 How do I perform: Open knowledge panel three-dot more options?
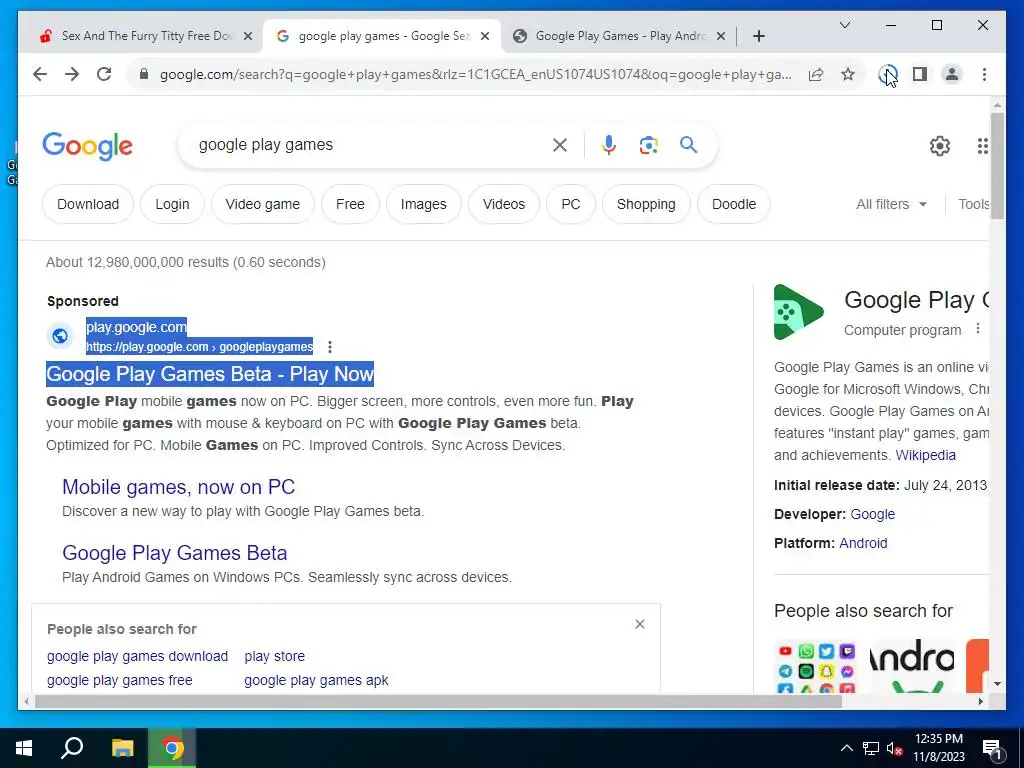pyautogui.click(x=978, y=328)
